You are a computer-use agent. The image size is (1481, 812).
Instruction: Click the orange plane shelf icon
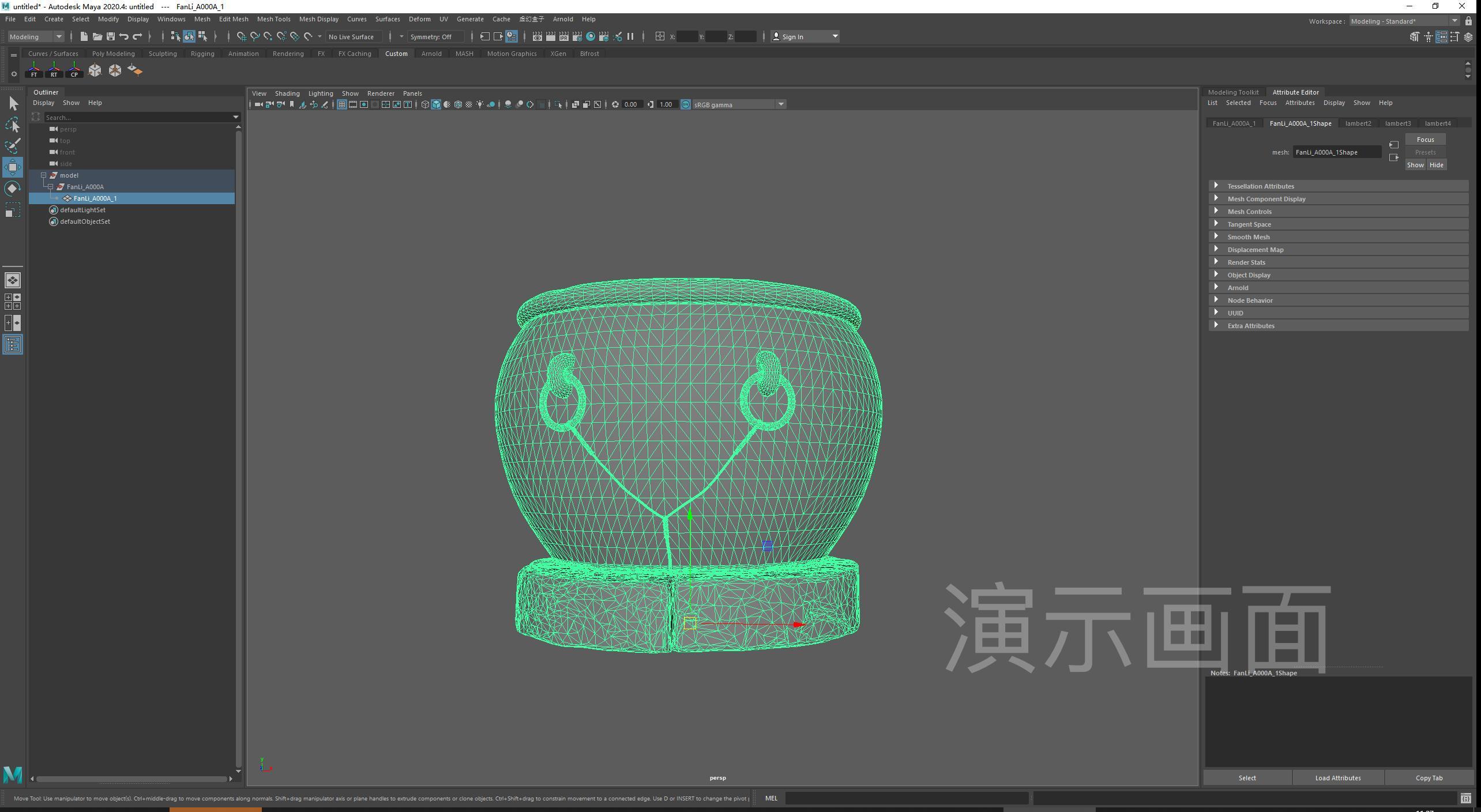pos(135,70)
